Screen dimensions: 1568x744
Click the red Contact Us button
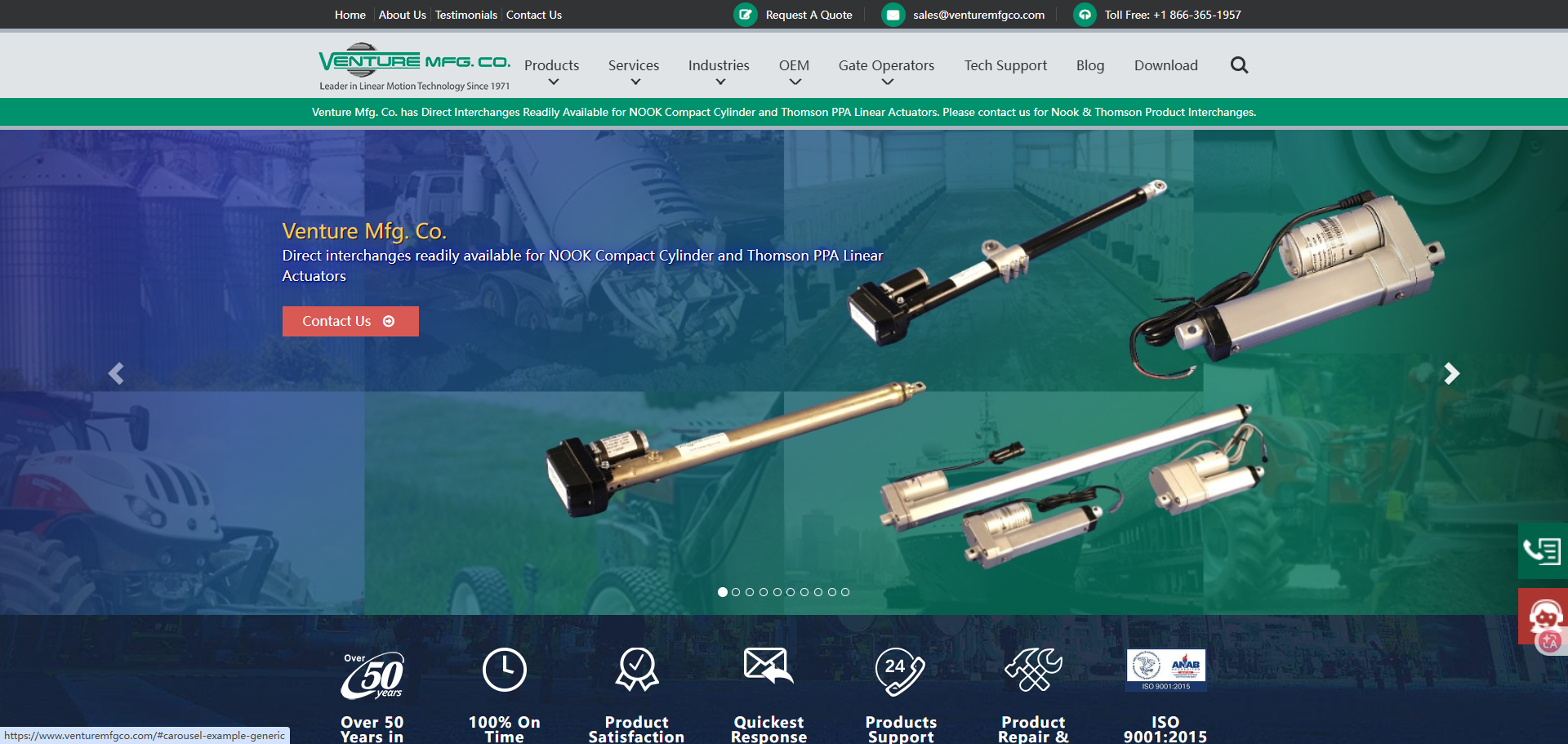(x=350, y=321)
